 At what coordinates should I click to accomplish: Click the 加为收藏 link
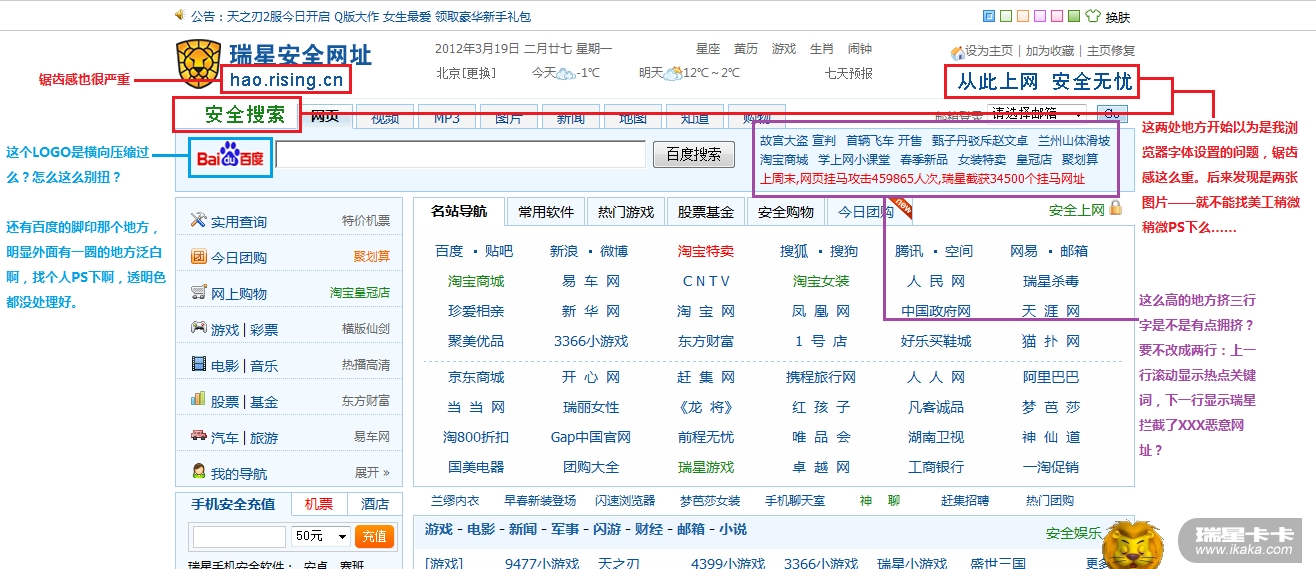[x=1050, y=51]
